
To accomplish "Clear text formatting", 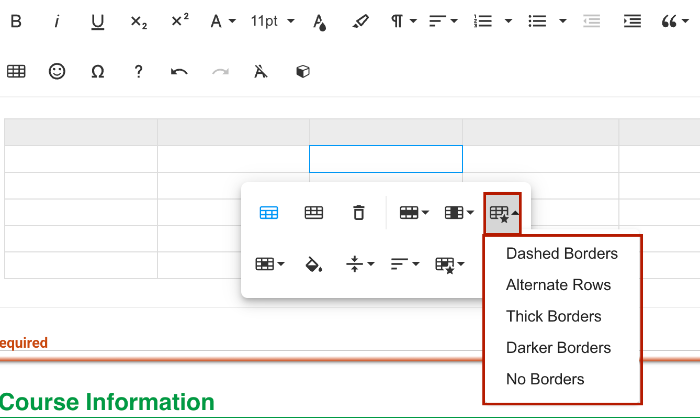I will (261, 71).
